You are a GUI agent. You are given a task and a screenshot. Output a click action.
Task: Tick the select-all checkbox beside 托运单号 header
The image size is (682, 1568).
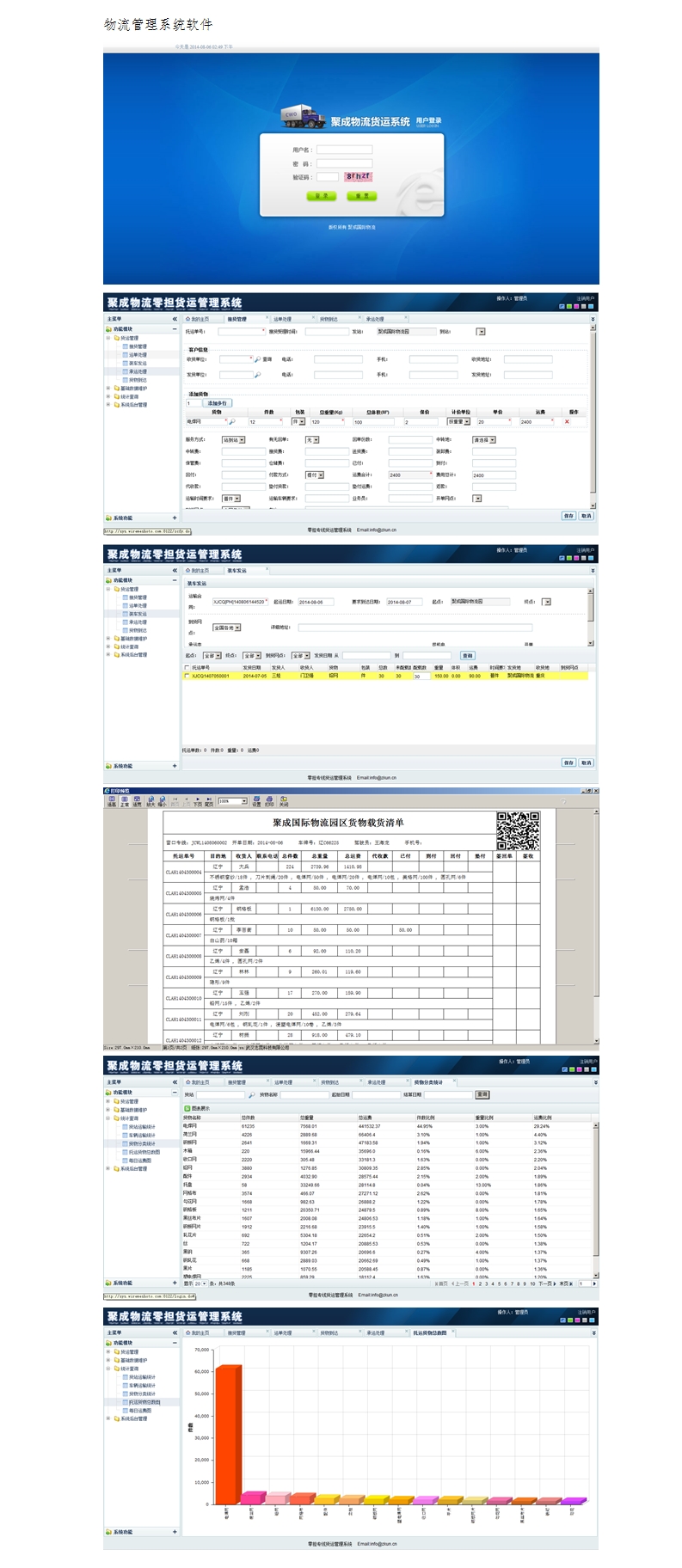pyautogui.click(x=187, y=668)
